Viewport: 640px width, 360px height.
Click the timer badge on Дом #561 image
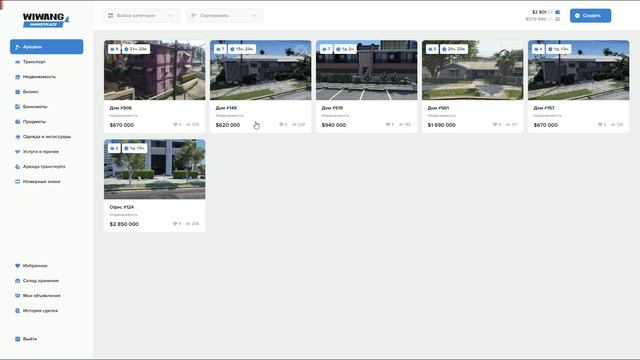pyautogui.click(x=454, y=49)
